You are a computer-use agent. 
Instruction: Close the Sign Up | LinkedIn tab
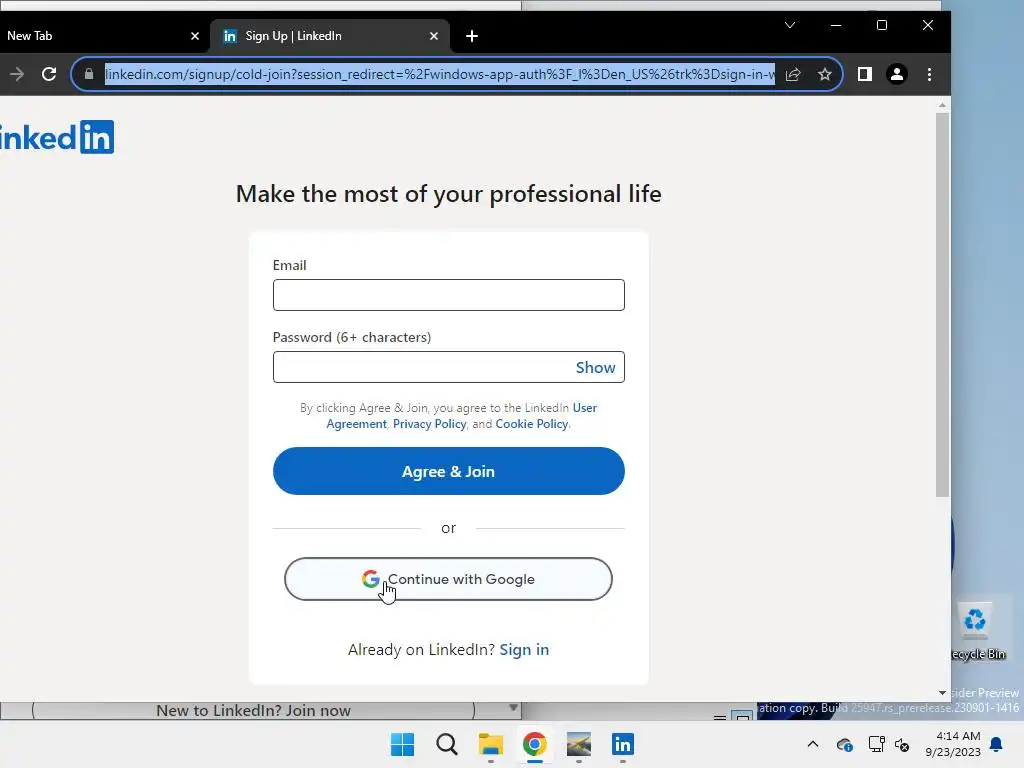pyautogui.click(x=434, y=36)
